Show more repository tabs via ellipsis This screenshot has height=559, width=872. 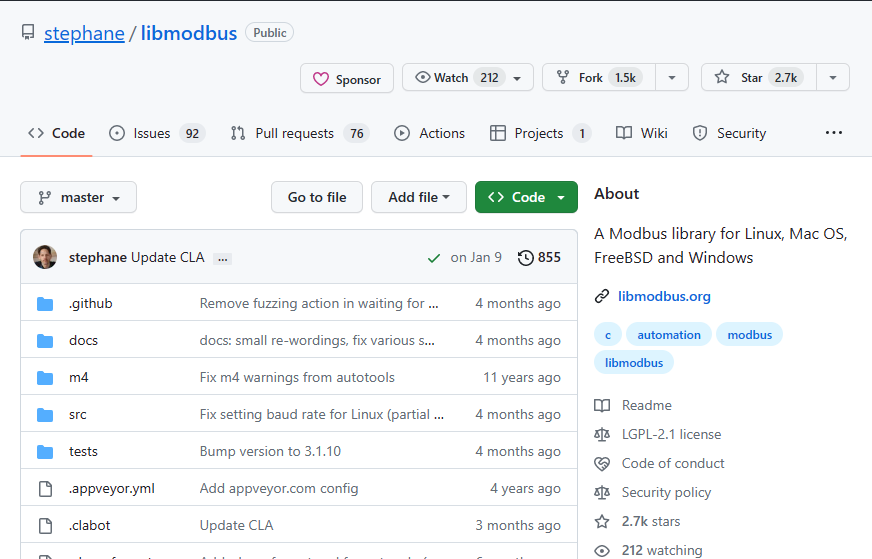pos(834,133)
